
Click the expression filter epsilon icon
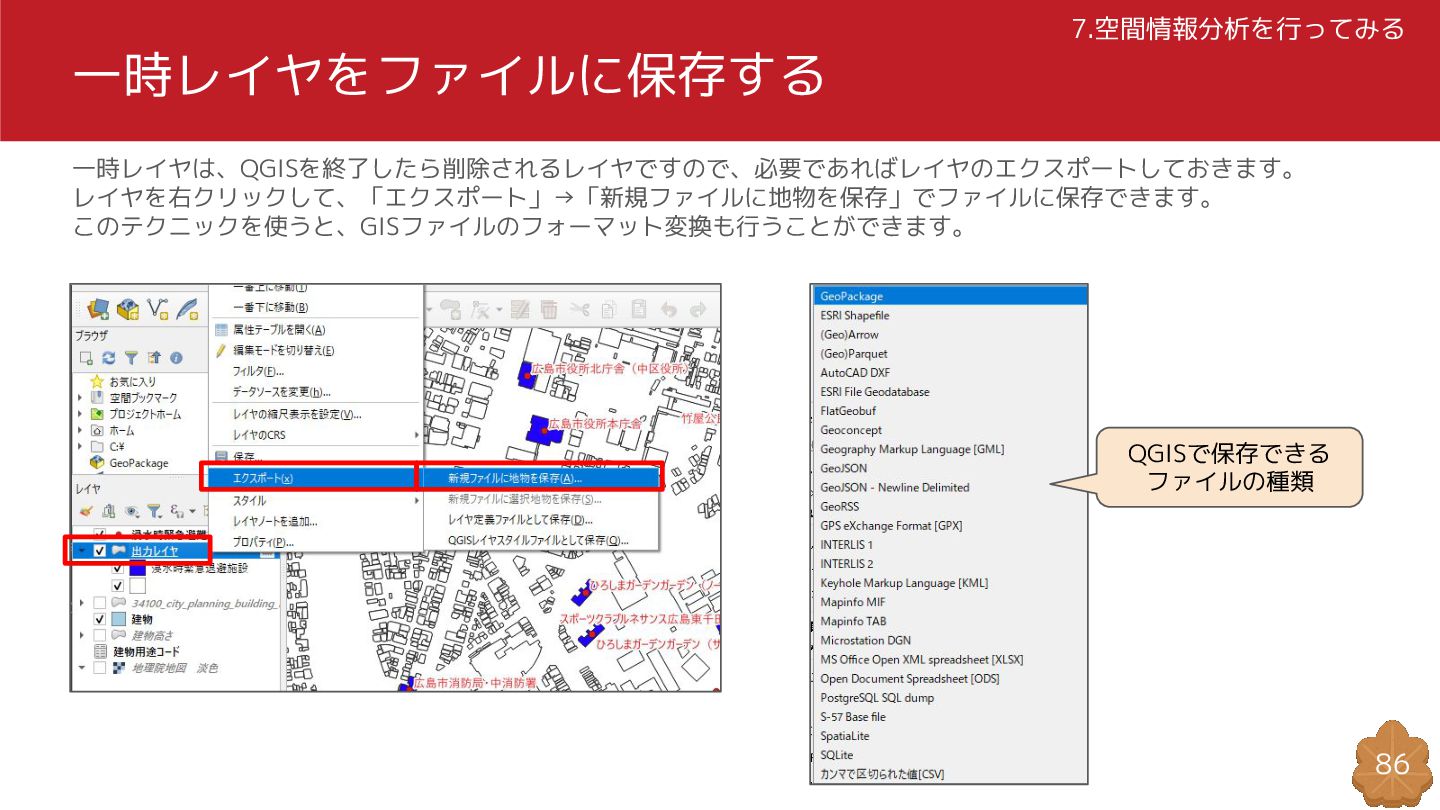click(x=177, y=510)
